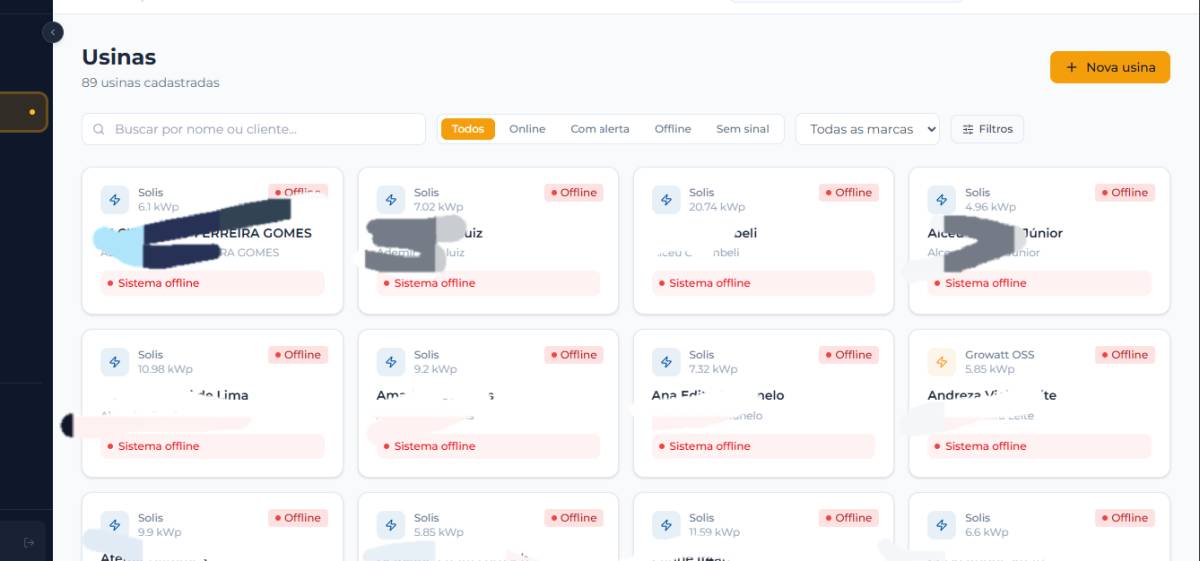Click the 89 usinas cadastradas text
Screen dimensions: 1200x561
click(151, 83)
